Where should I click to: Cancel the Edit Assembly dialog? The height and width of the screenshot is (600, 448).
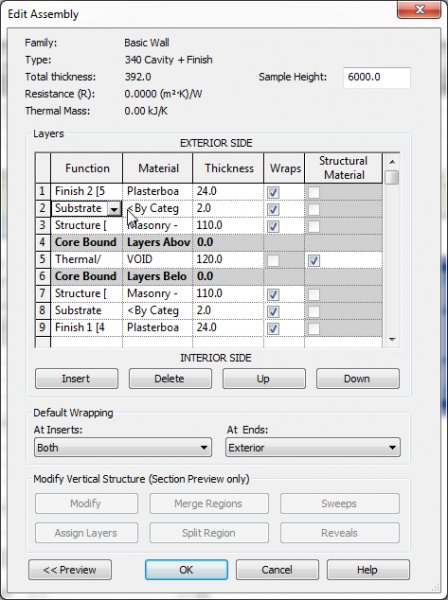click(277, 570)
